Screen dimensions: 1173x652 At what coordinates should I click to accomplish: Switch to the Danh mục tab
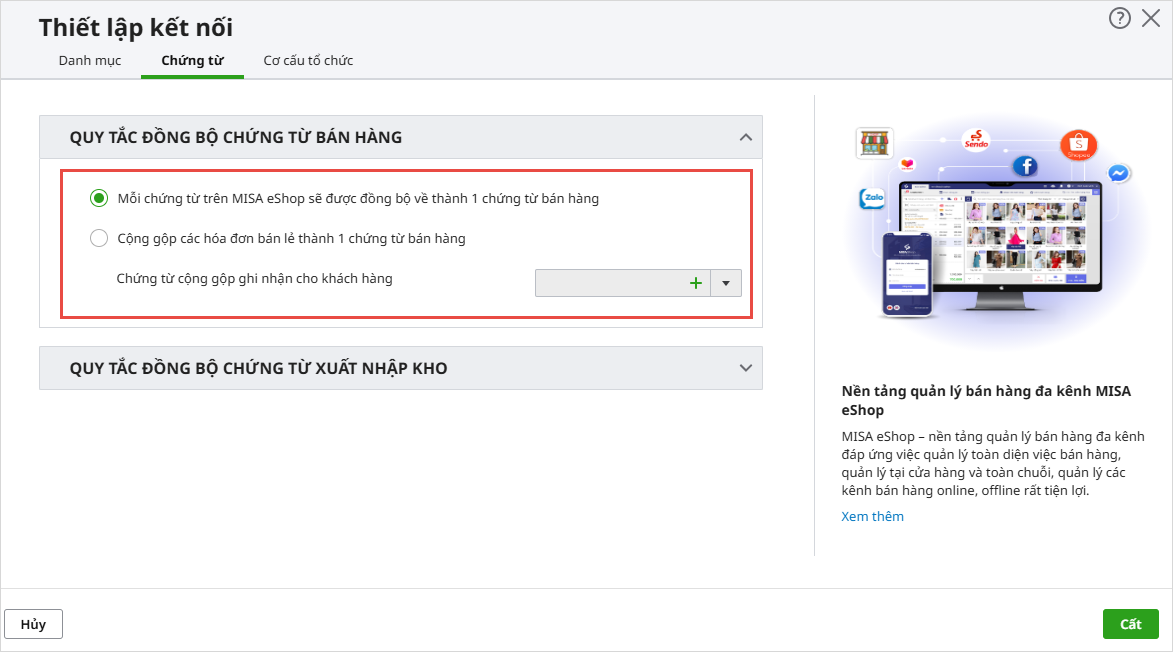[90, 61]
